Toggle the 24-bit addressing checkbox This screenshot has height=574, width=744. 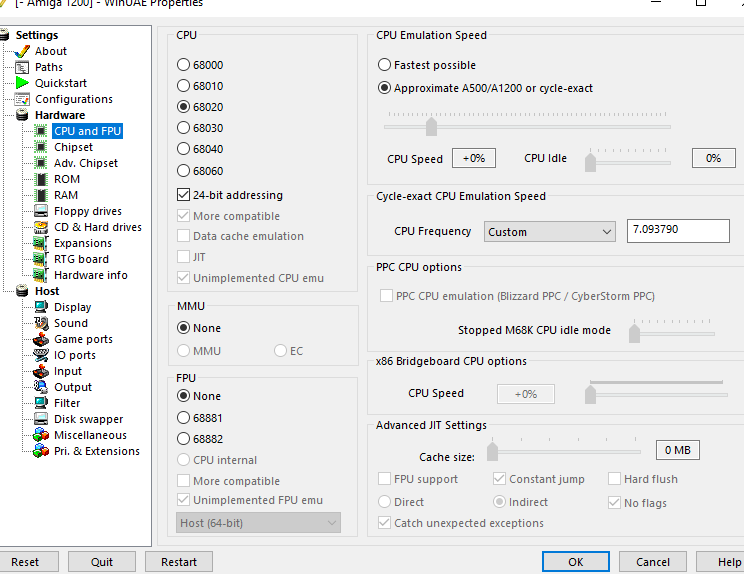coord(183,195)
